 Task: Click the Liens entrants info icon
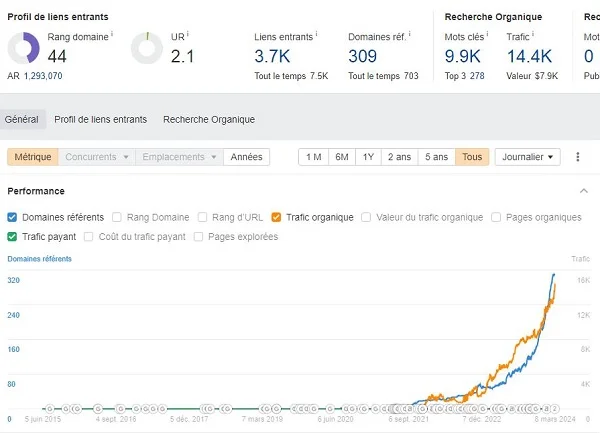click(x=316, y=34)
